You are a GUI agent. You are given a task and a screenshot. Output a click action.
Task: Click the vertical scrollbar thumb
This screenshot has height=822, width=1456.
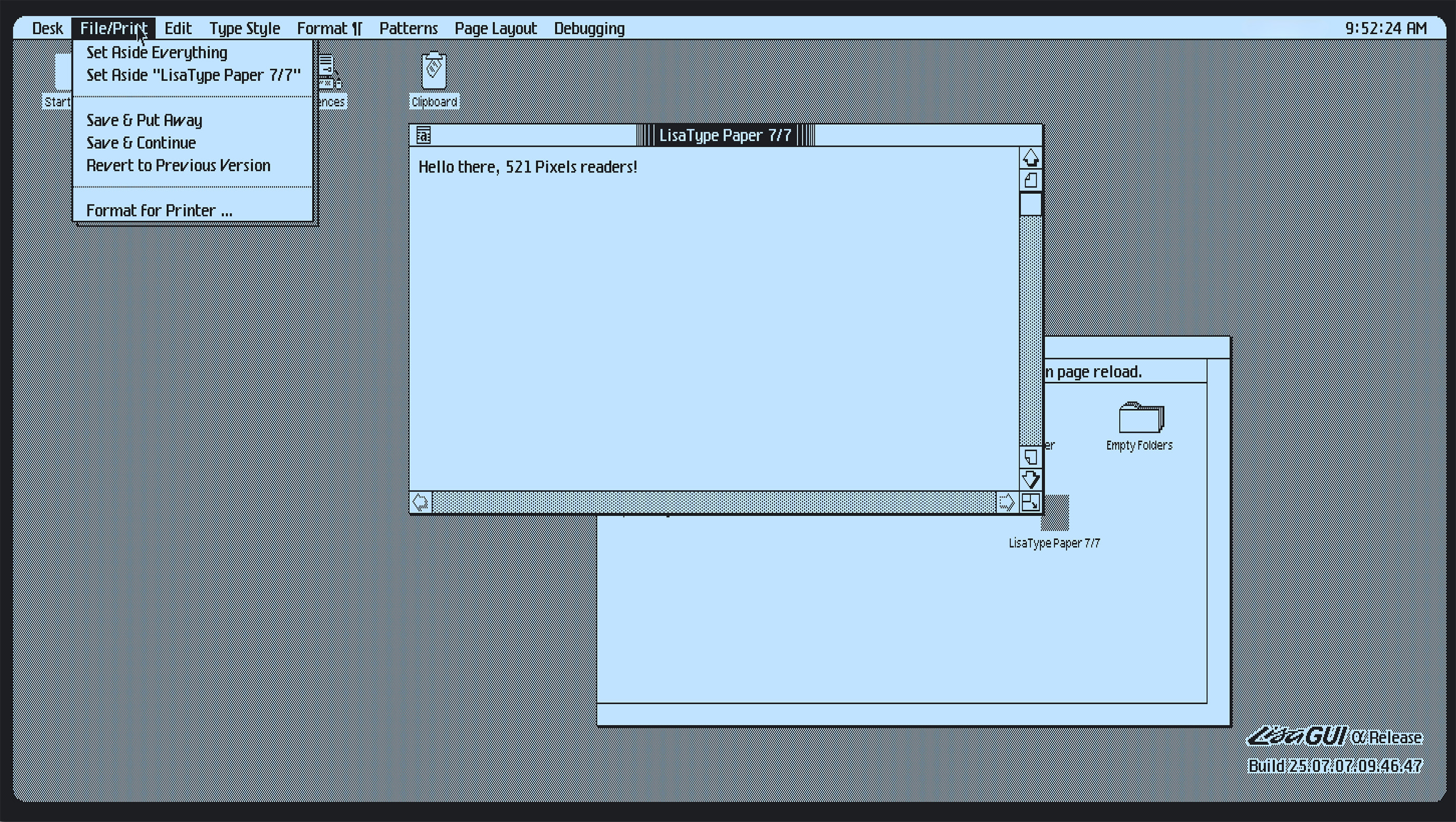1031,204
